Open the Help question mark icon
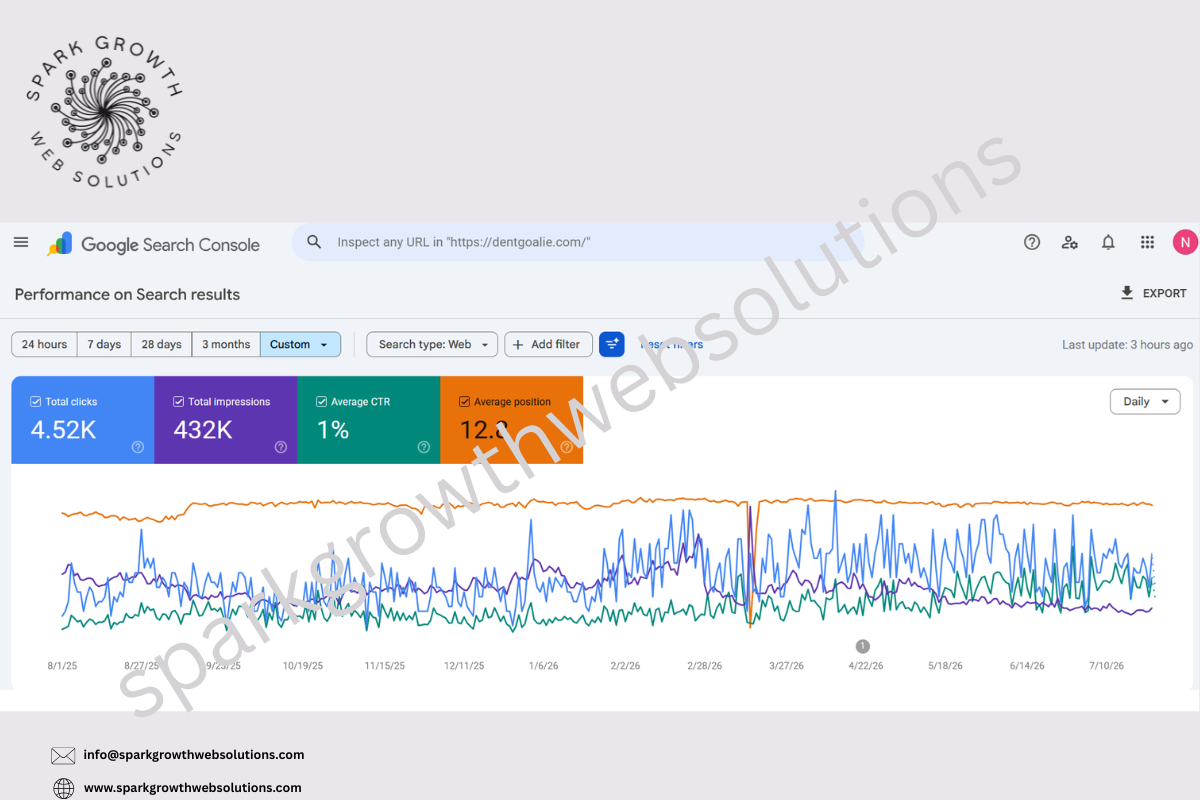Screen dimensions: 1200x800 click(1032, 242)
